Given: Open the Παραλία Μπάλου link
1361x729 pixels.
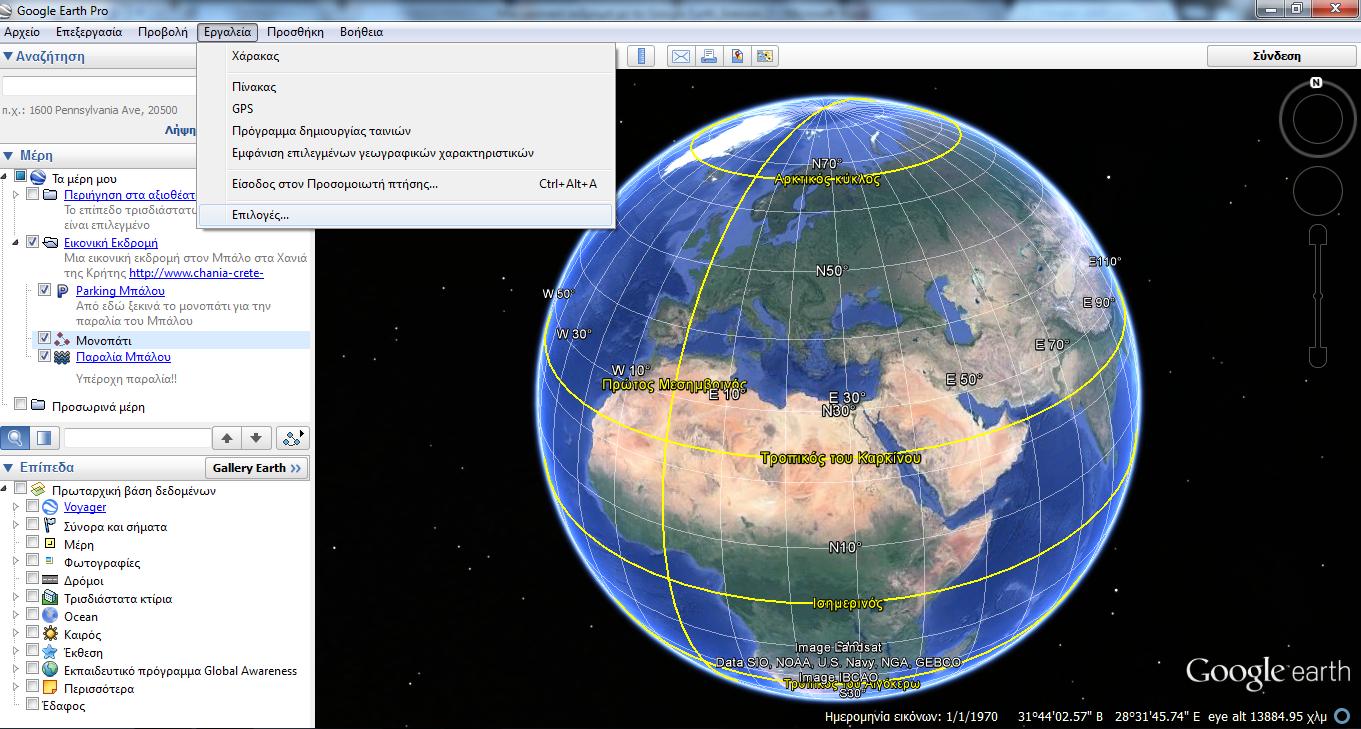Looking at the screenshot, I should tap(123, 357).
